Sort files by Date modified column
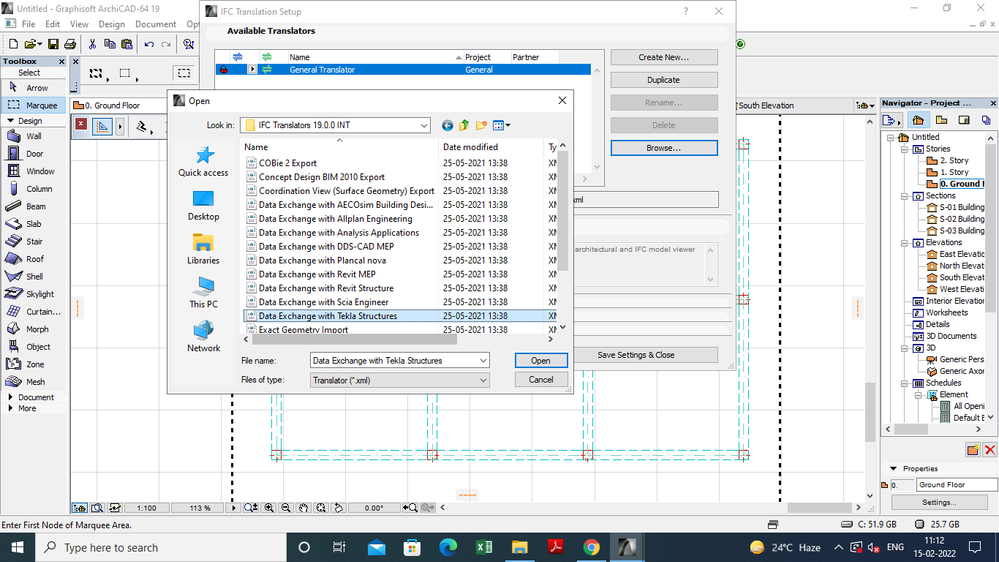 [470, 147]
